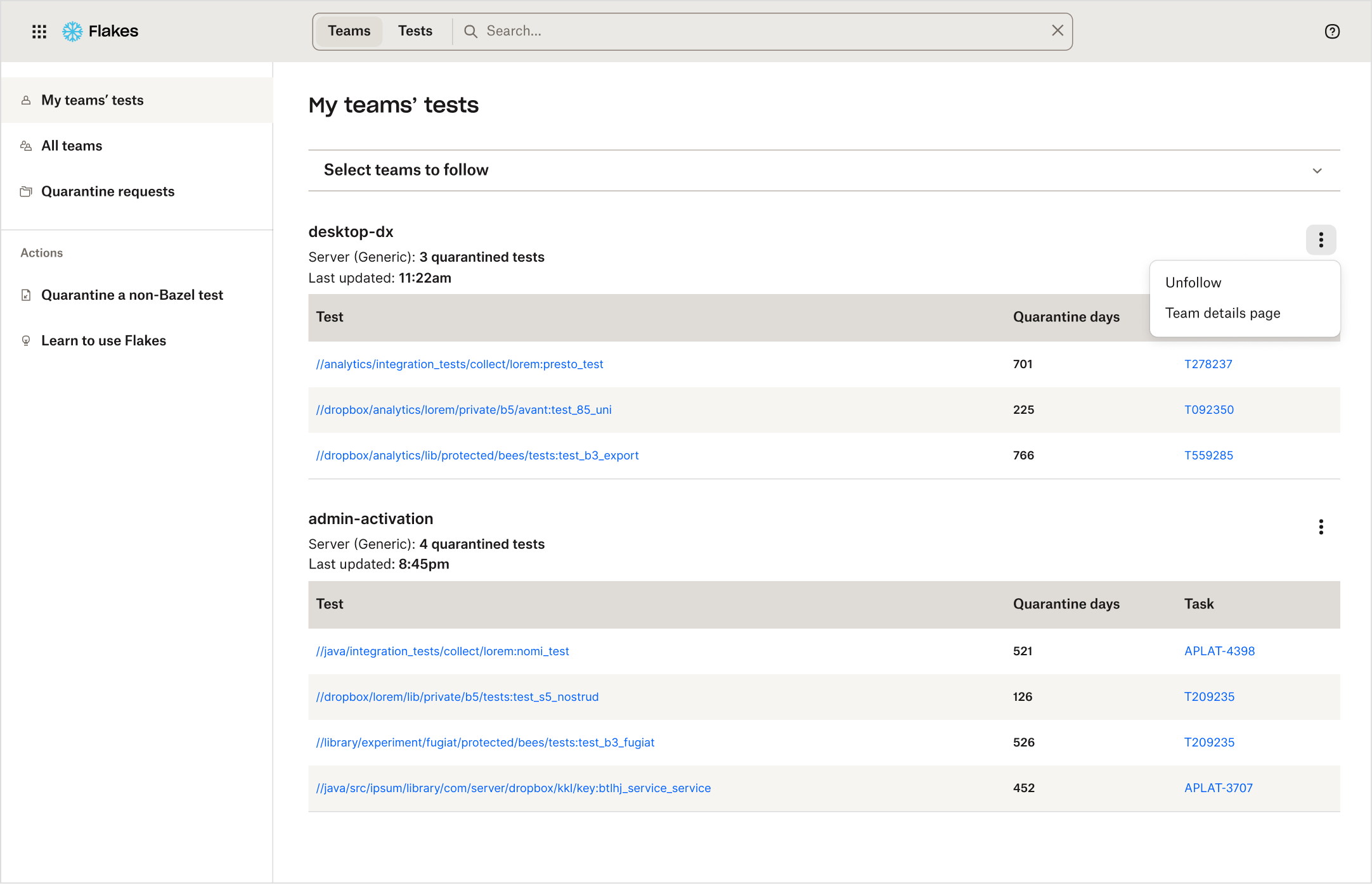Viewport: 1372px width, 884px height.
Task: Go to All teams in sidebar
Action: [x=72, y=146]
